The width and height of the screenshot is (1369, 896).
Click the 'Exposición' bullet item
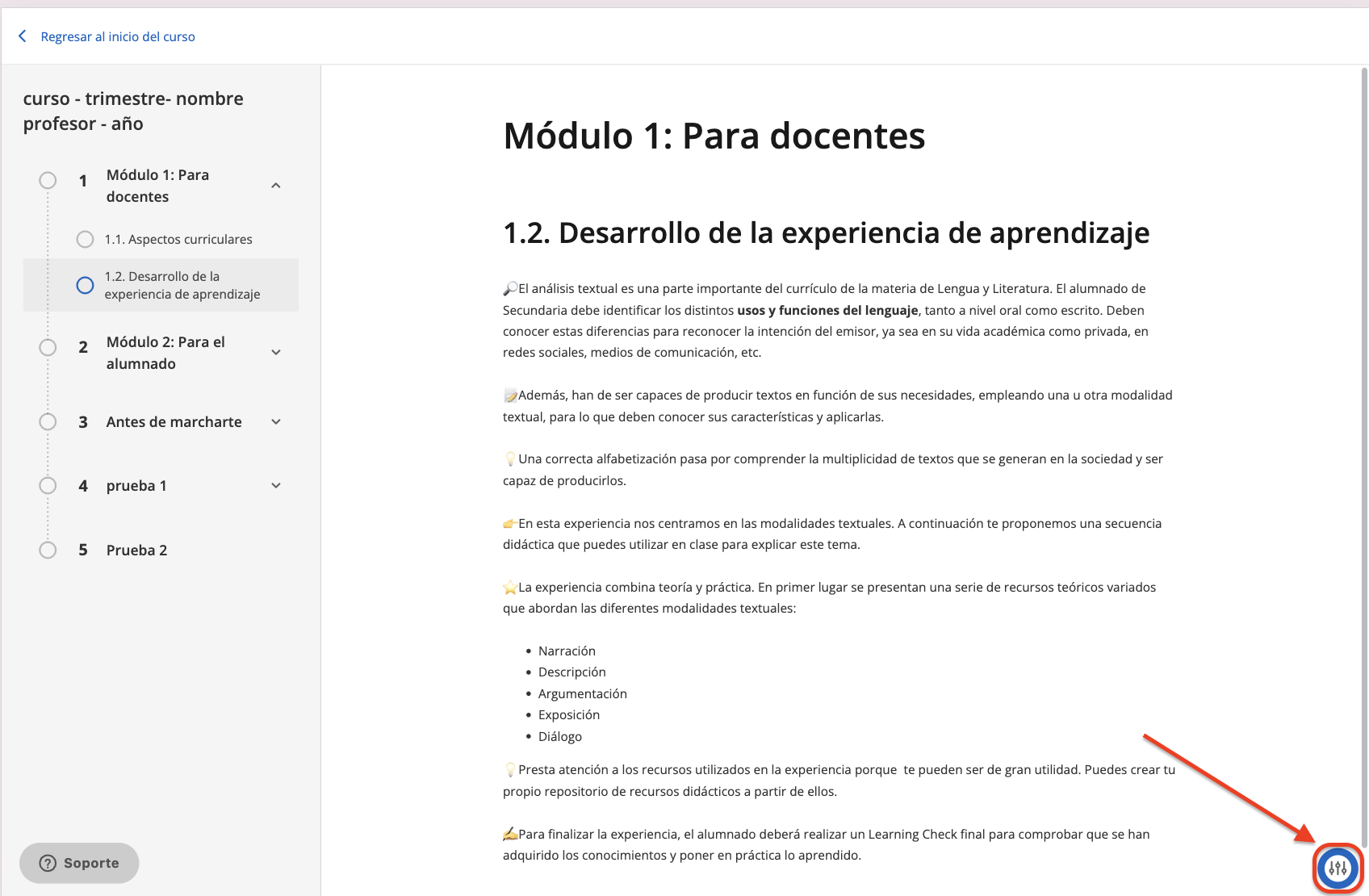tap(568, 714)
